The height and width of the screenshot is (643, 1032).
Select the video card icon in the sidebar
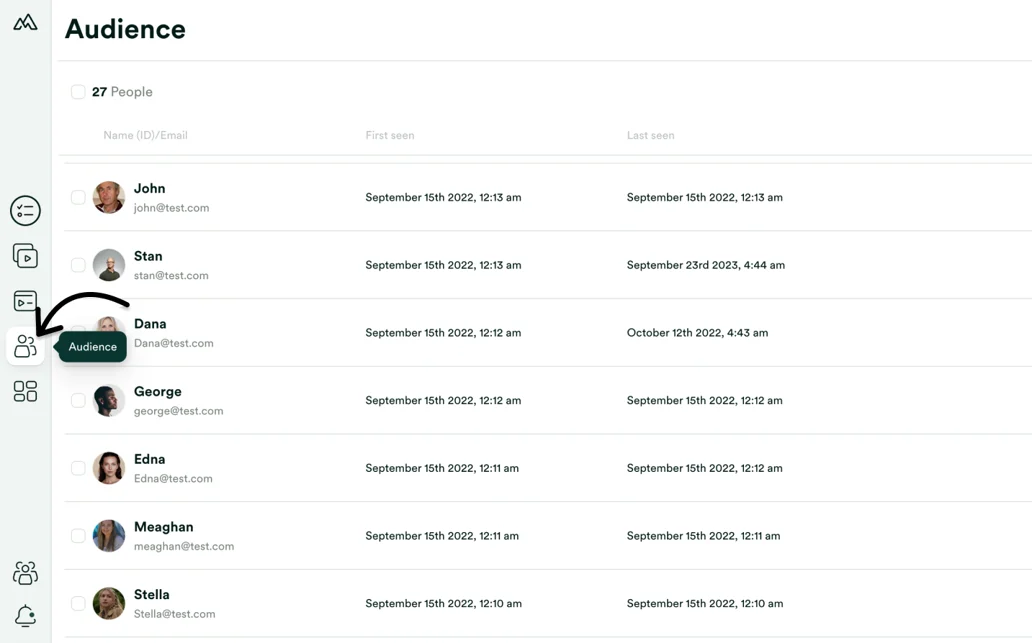click(x=24, y=256)
